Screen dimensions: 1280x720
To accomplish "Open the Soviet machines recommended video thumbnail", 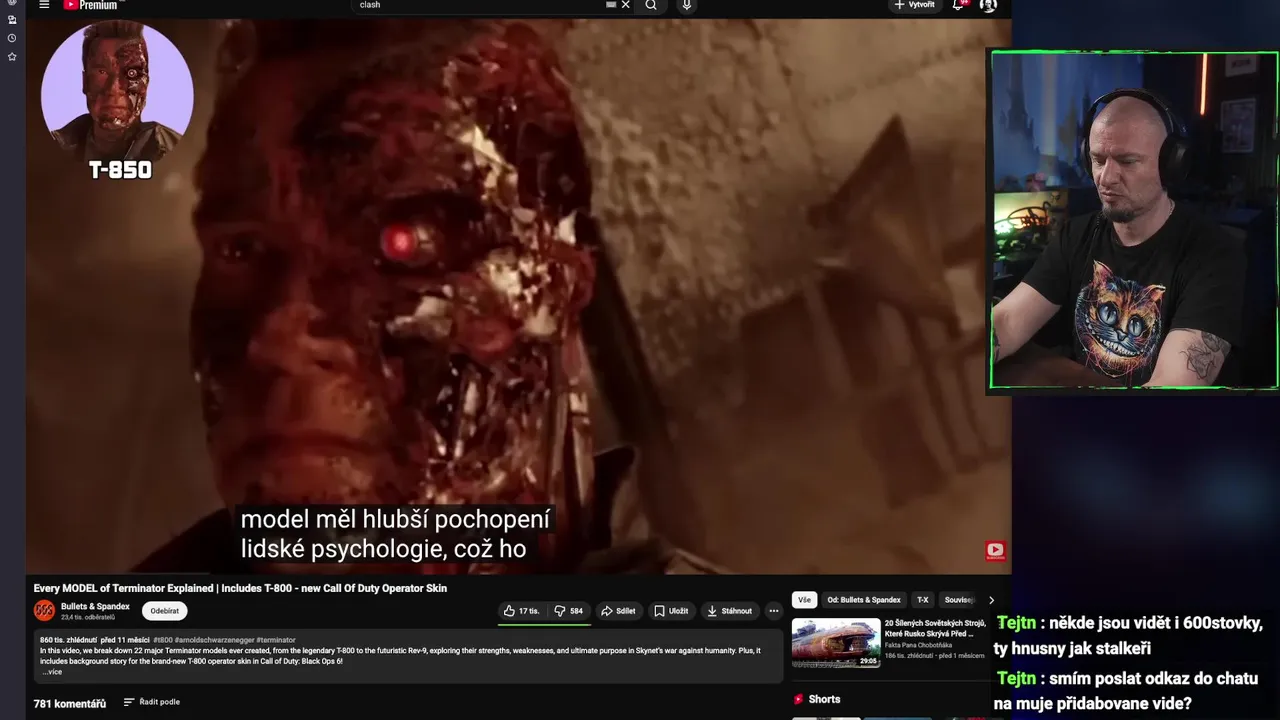I will coord(836,643).
